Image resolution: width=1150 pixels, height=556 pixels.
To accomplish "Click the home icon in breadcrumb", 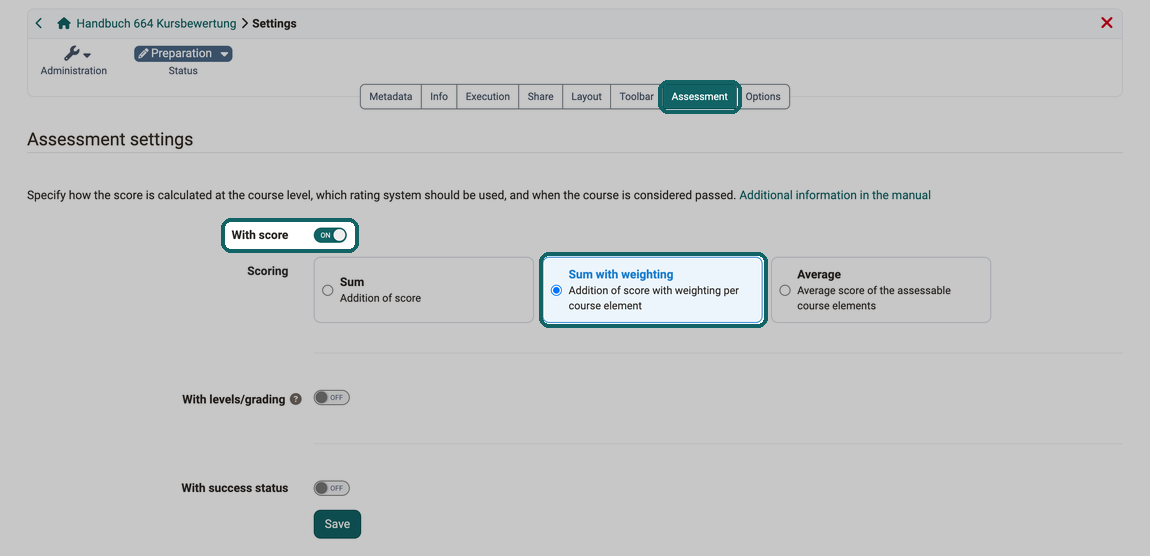I will [64, 23].
